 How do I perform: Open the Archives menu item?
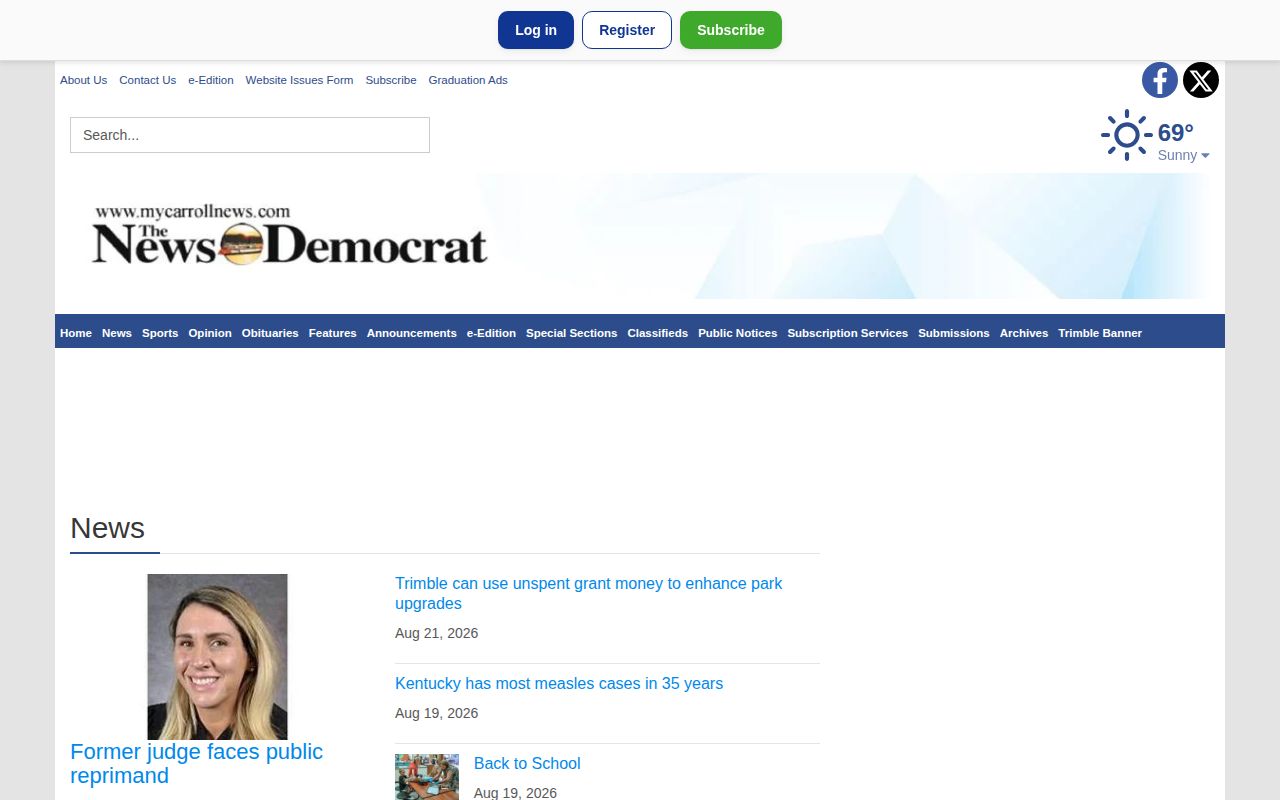(1024, 333)
